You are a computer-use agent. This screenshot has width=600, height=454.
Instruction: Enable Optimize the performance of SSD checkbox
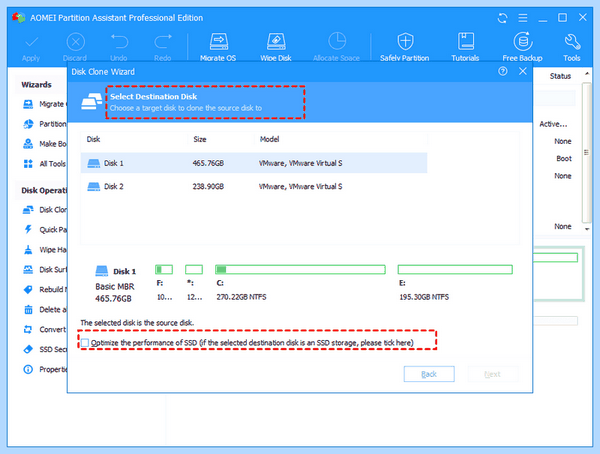click(x=85, y=343)
